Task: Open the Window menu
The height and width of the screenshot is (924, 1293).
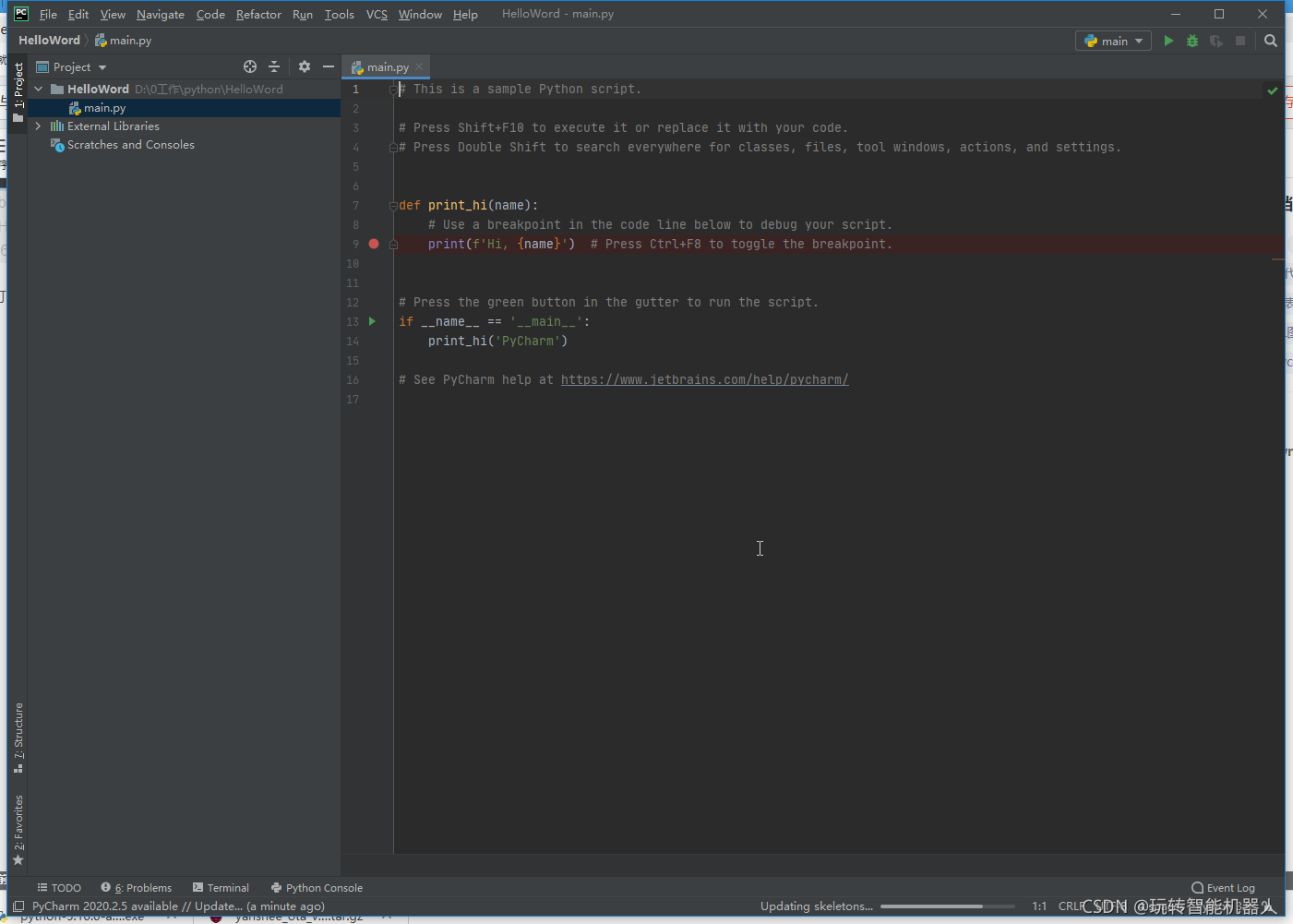Action: coord(420,14)
